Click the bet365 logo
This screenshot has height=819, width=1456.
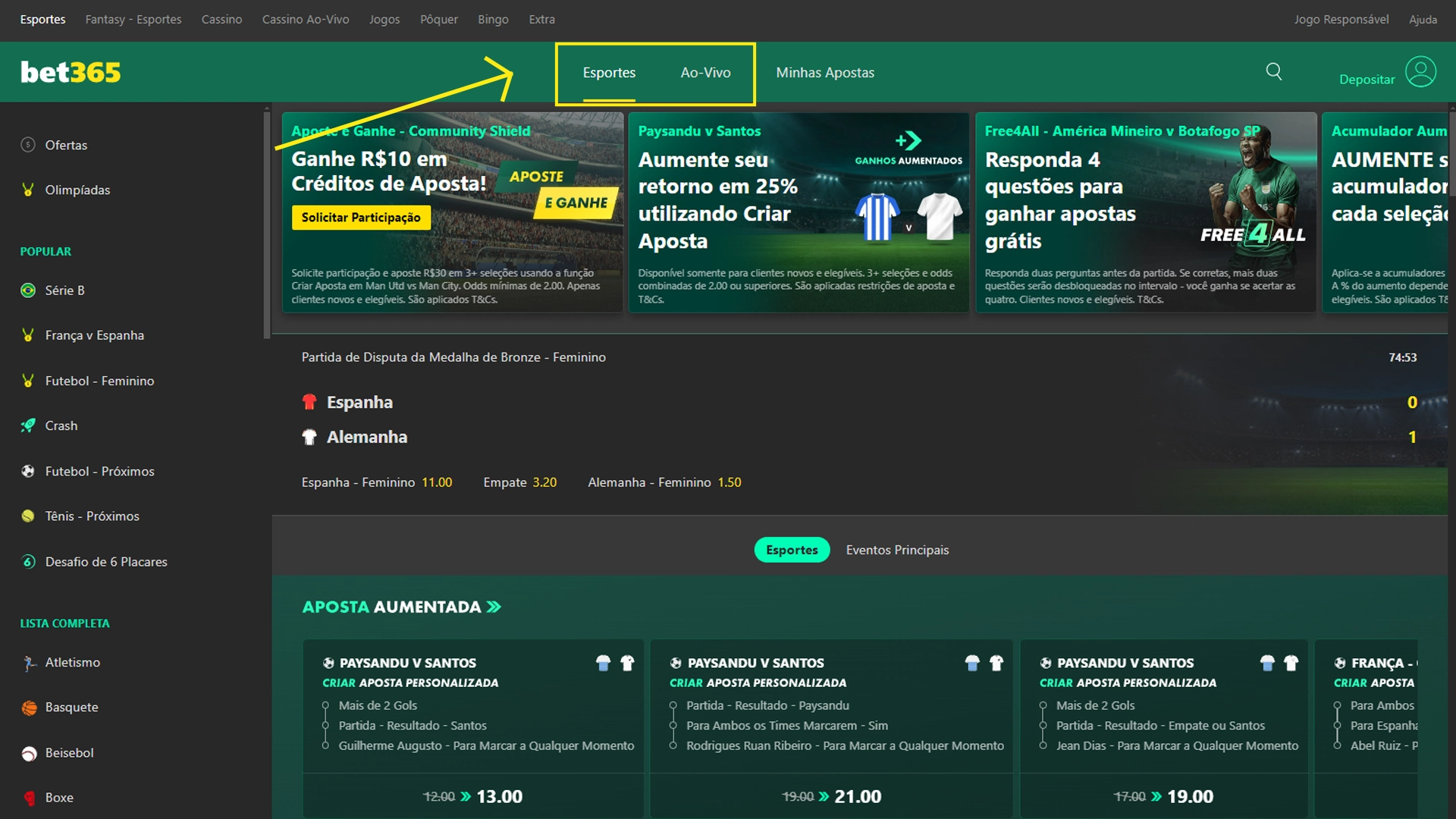(71, 72)
